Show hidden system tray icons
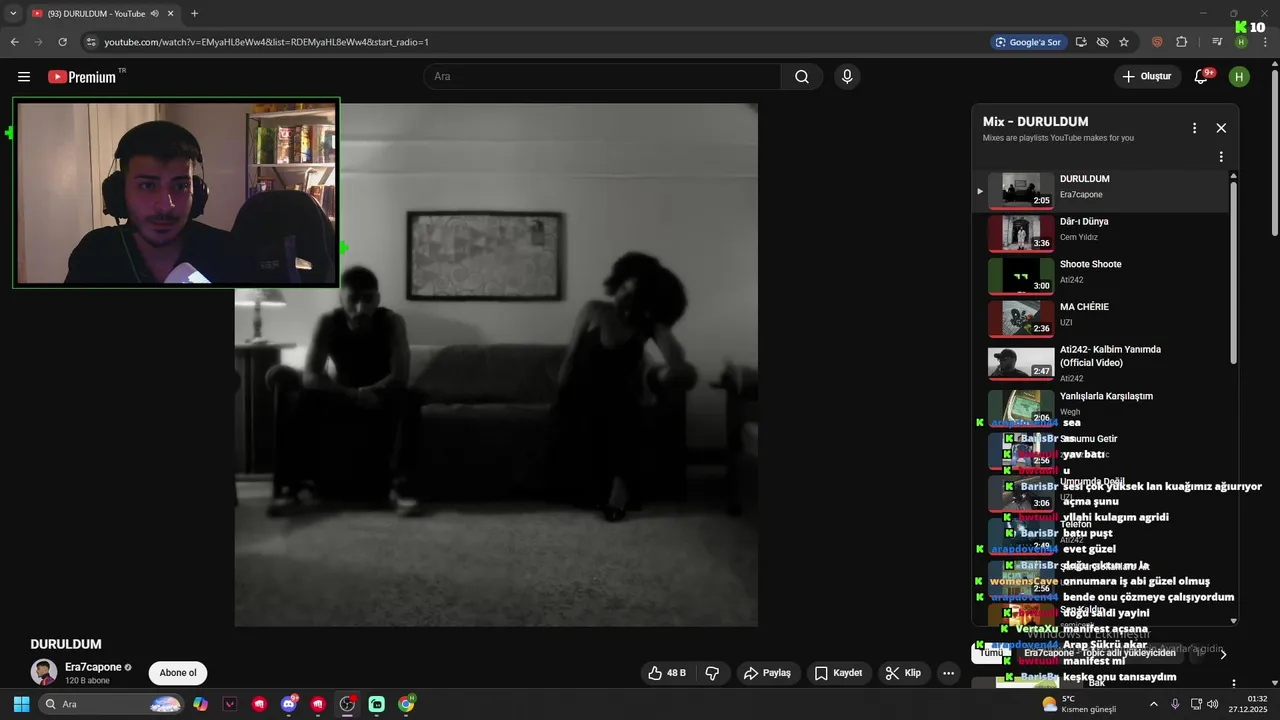The width and height of the screenshot is (1280, 720). pyautogui.click(x=1153, y=704)
